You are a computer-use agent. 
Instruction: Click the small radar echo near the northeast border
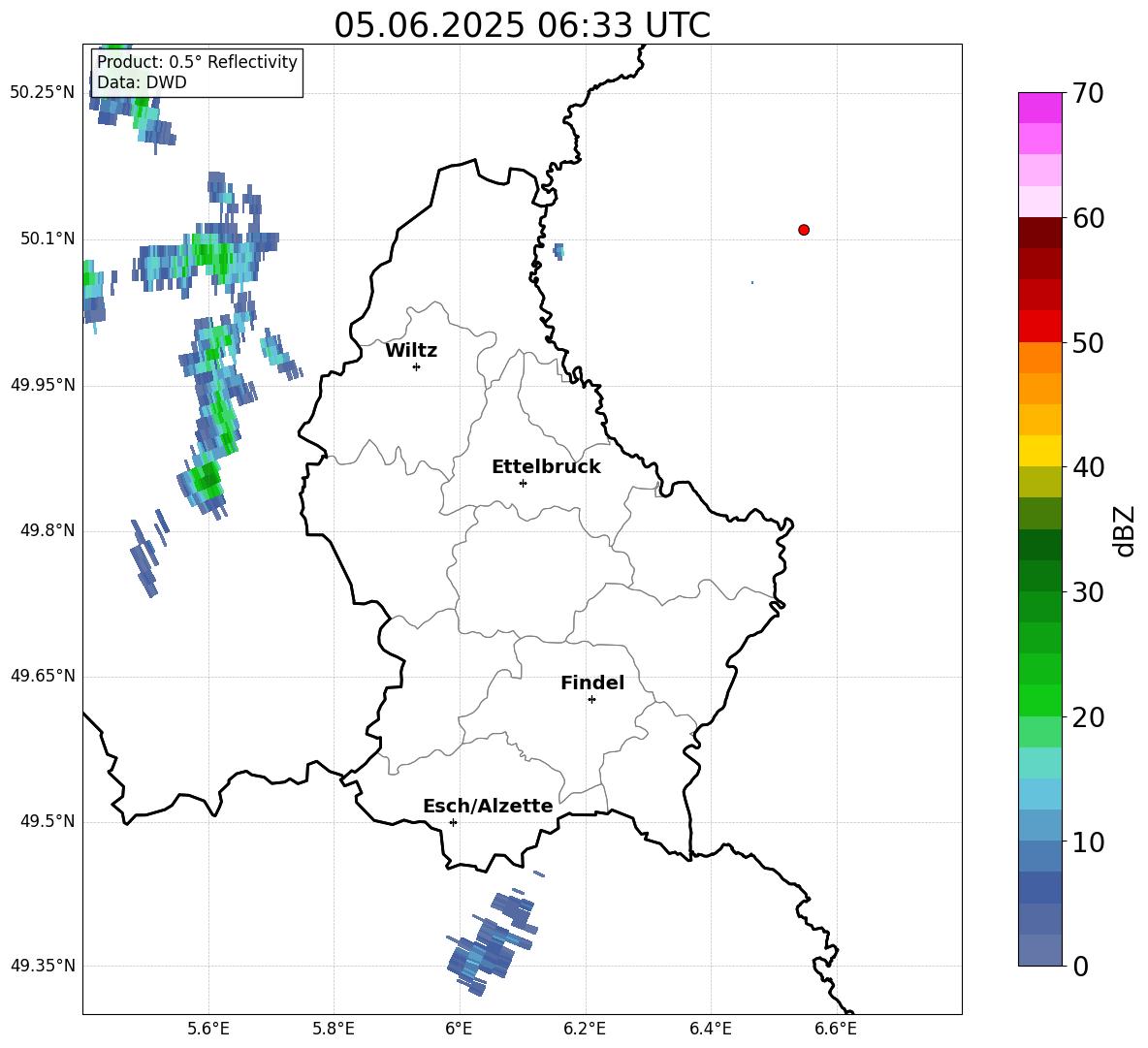tap(558, 251)
